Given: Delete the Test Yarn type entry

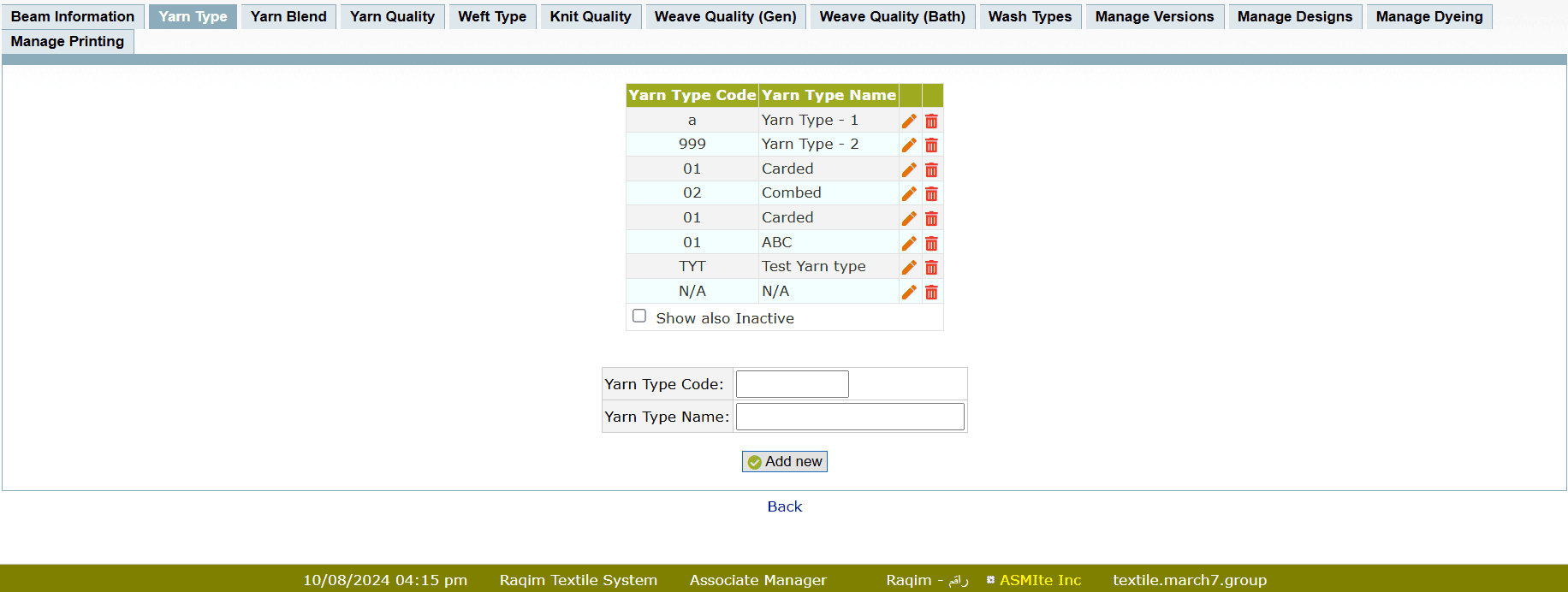Looking at the screenshot, I should point(931,268).
